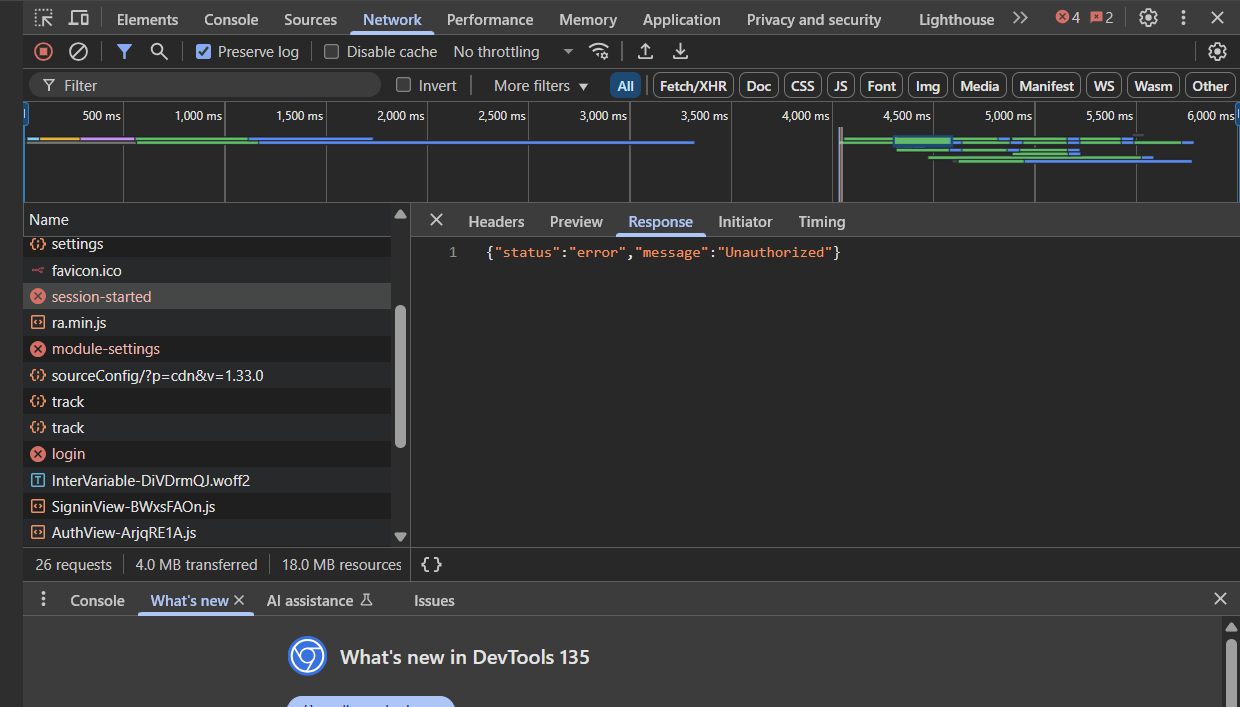This screenshot has width=1240, height=707.
Task: Open network search magnifier
Action: coord(159,52)
